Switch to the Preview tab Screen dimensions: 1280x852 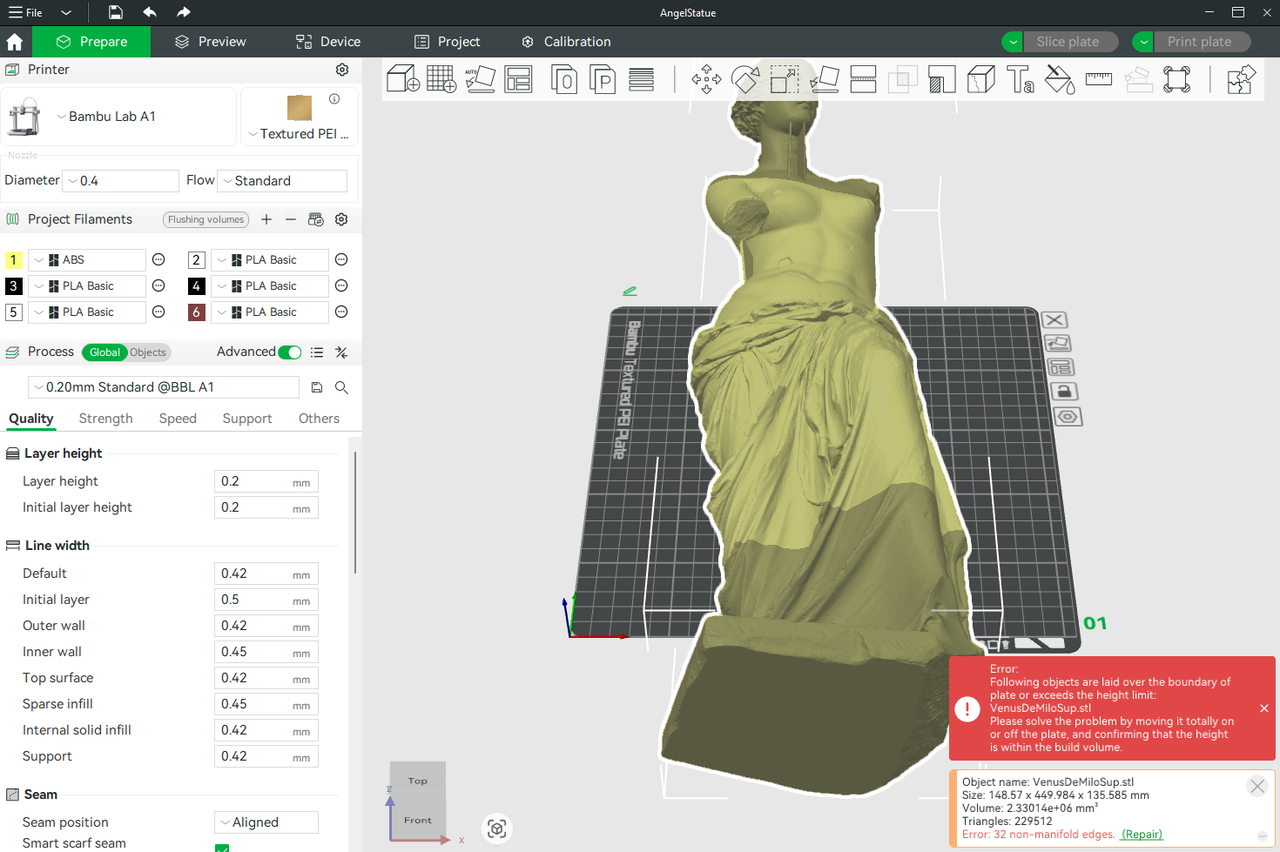[x=210, y=42]
